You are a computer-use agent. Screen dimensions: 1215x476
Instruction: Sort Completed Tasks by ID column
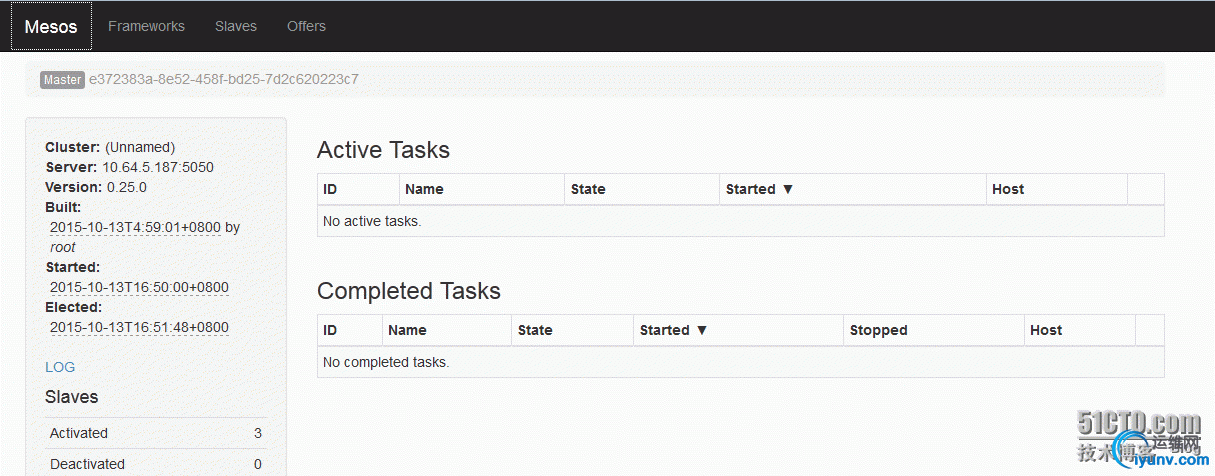tap(350, 330)
